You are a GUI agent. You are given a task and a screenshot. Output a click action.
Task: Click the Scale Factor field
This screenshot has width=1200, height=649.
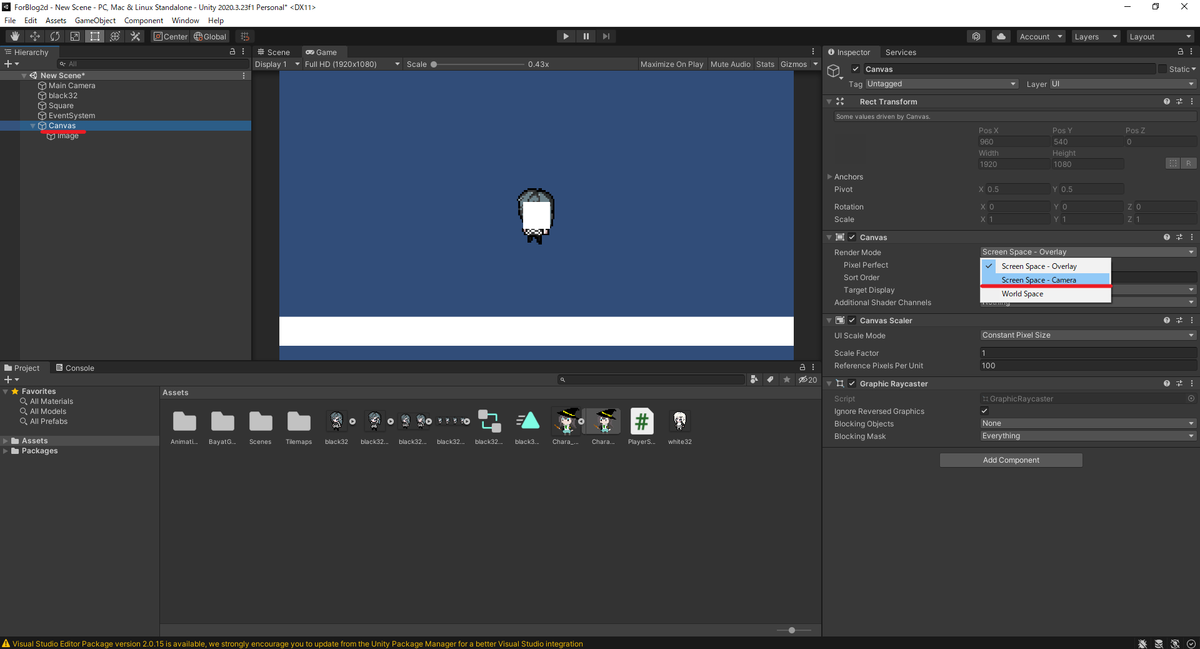tap(1088, 353)
